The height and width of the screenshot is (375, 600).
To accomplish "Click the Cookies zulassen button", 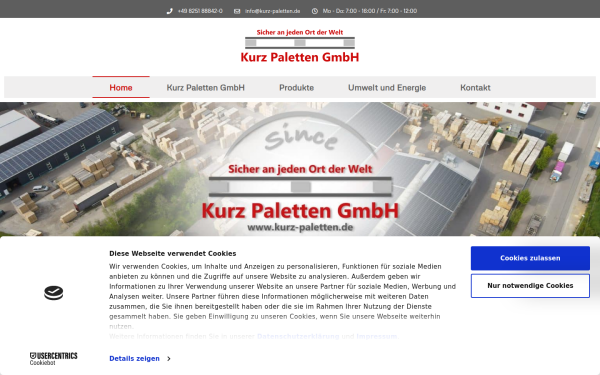I will pos(530,258).
